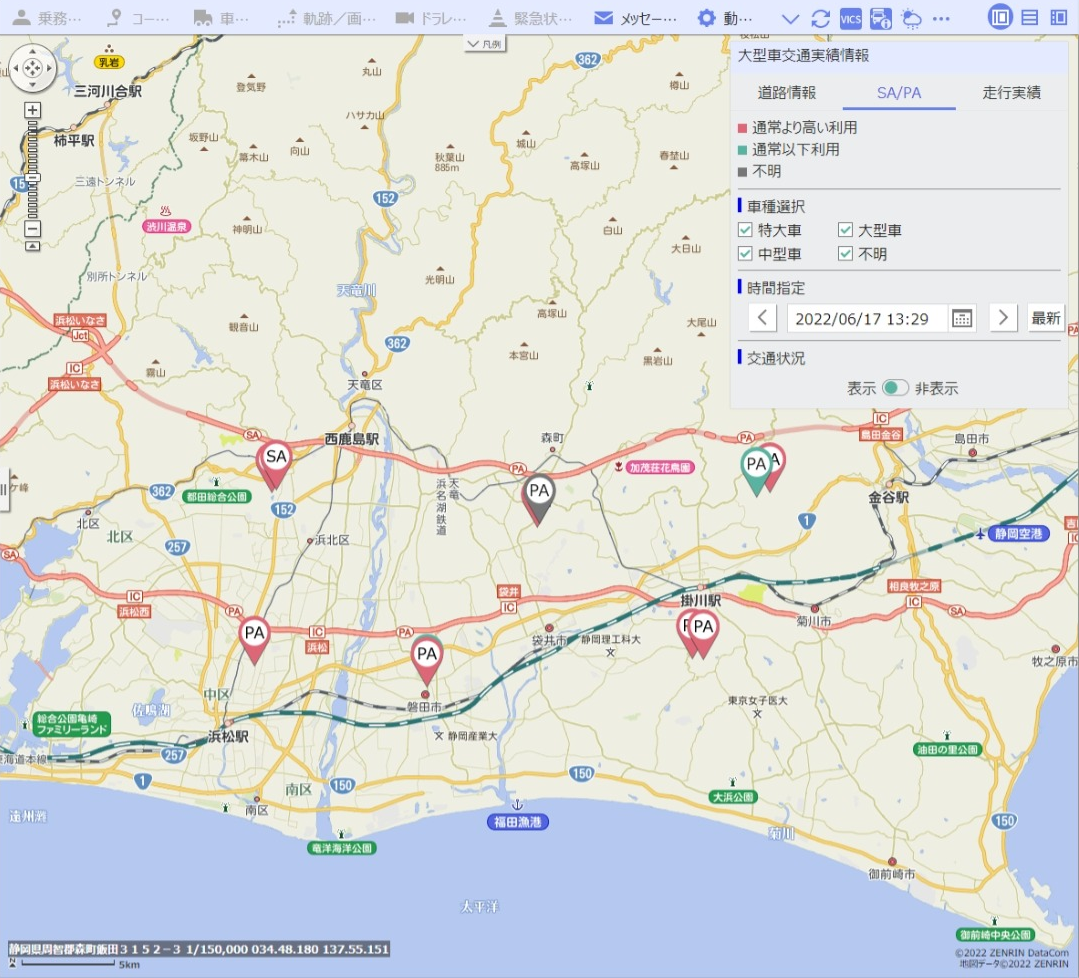This screenshot has height=978, width=1079.
Task: Click the 渋川温泉 hot spring label
Action: coord(167,226)
